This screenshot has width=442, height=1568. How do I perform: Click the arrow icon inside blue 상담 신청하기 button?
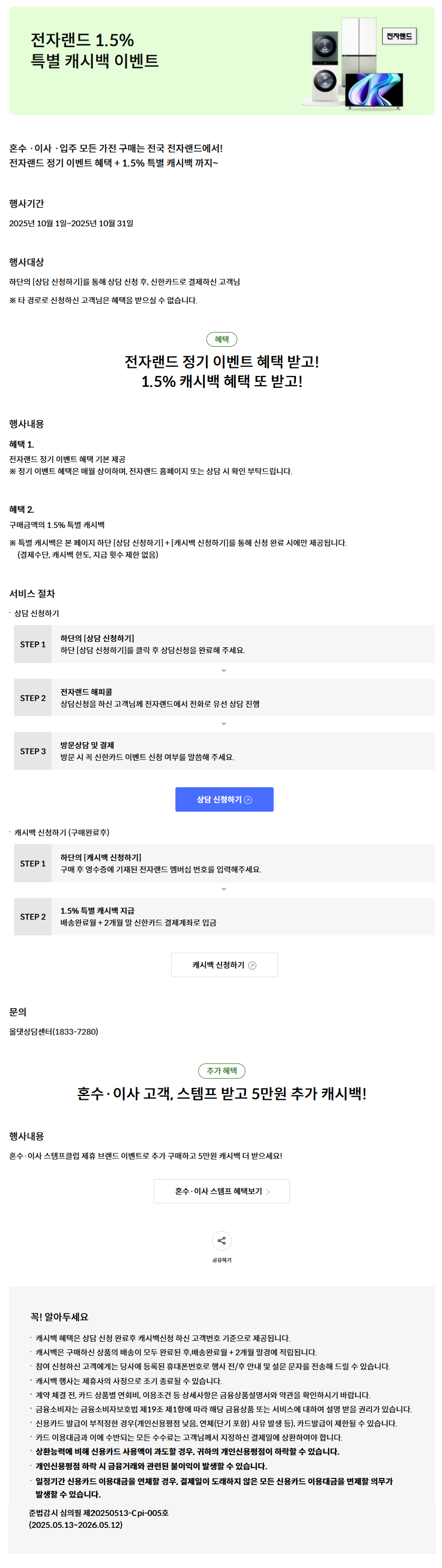248,800
